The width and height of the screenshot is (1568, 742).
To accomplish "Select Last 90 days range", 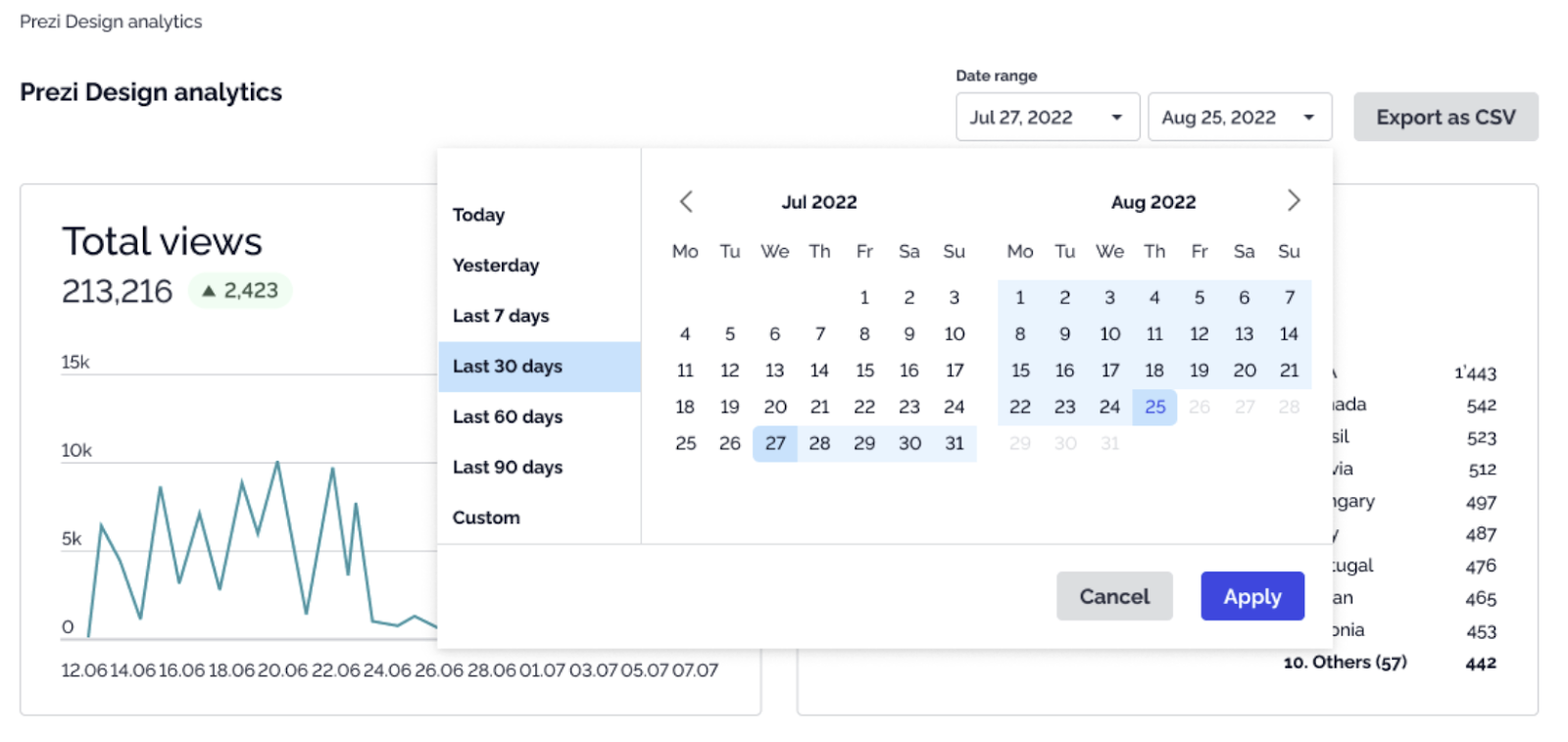I will click(x=507, y=467).
